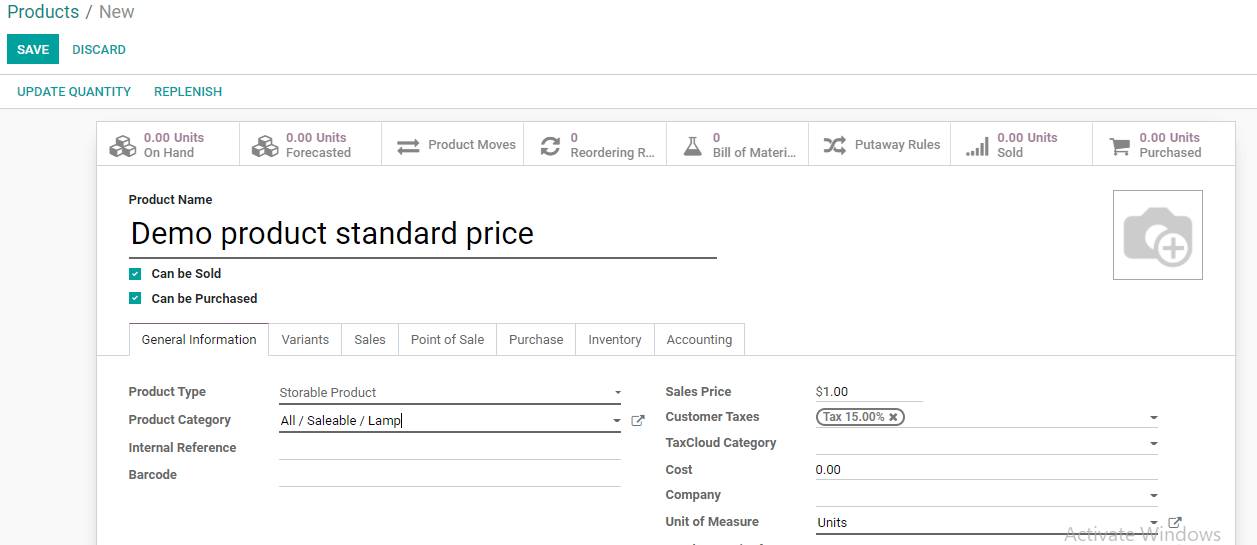Open the Sold units bar chart icon

coord(977,146)
